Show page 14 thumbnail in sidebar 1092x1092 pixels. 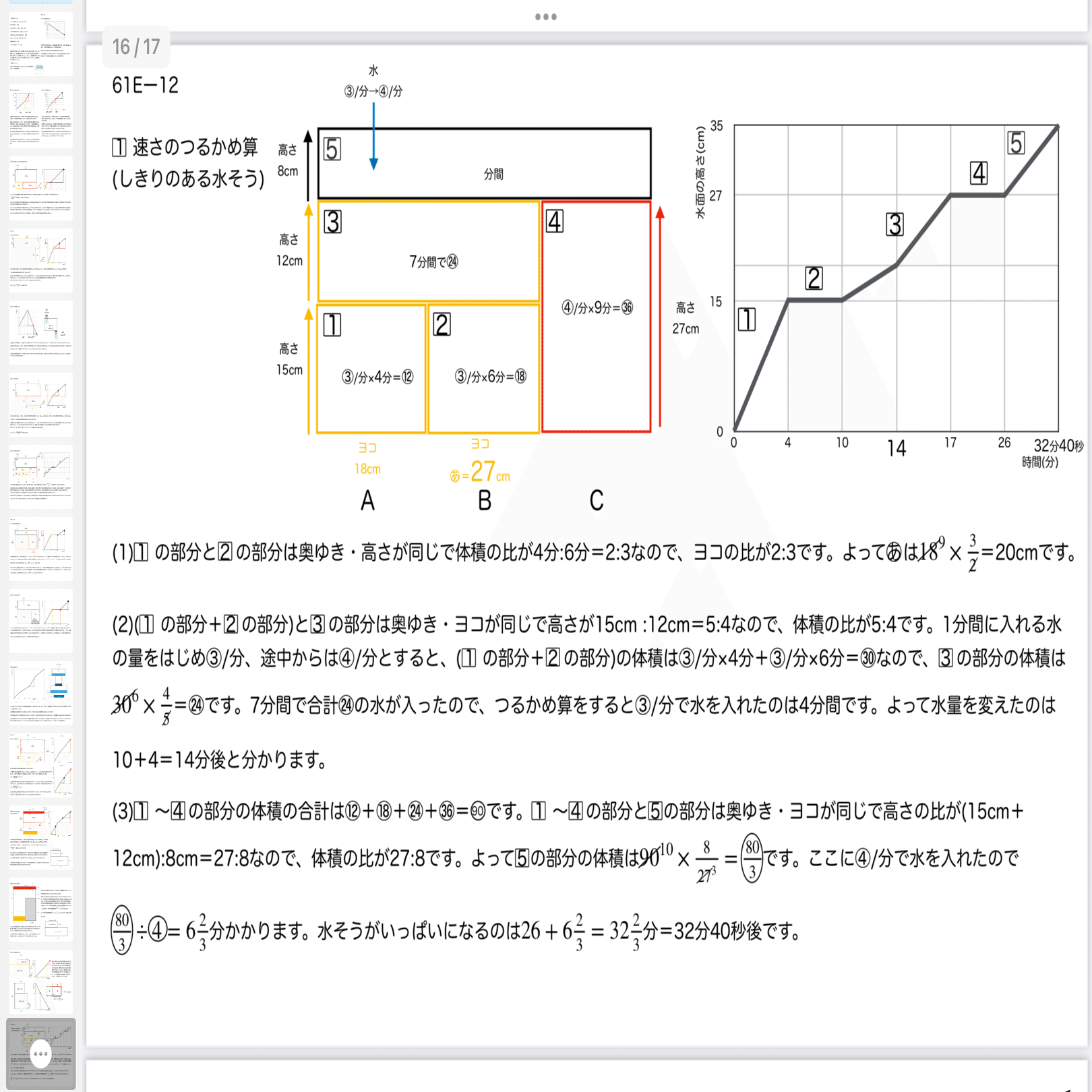(40, 909)
